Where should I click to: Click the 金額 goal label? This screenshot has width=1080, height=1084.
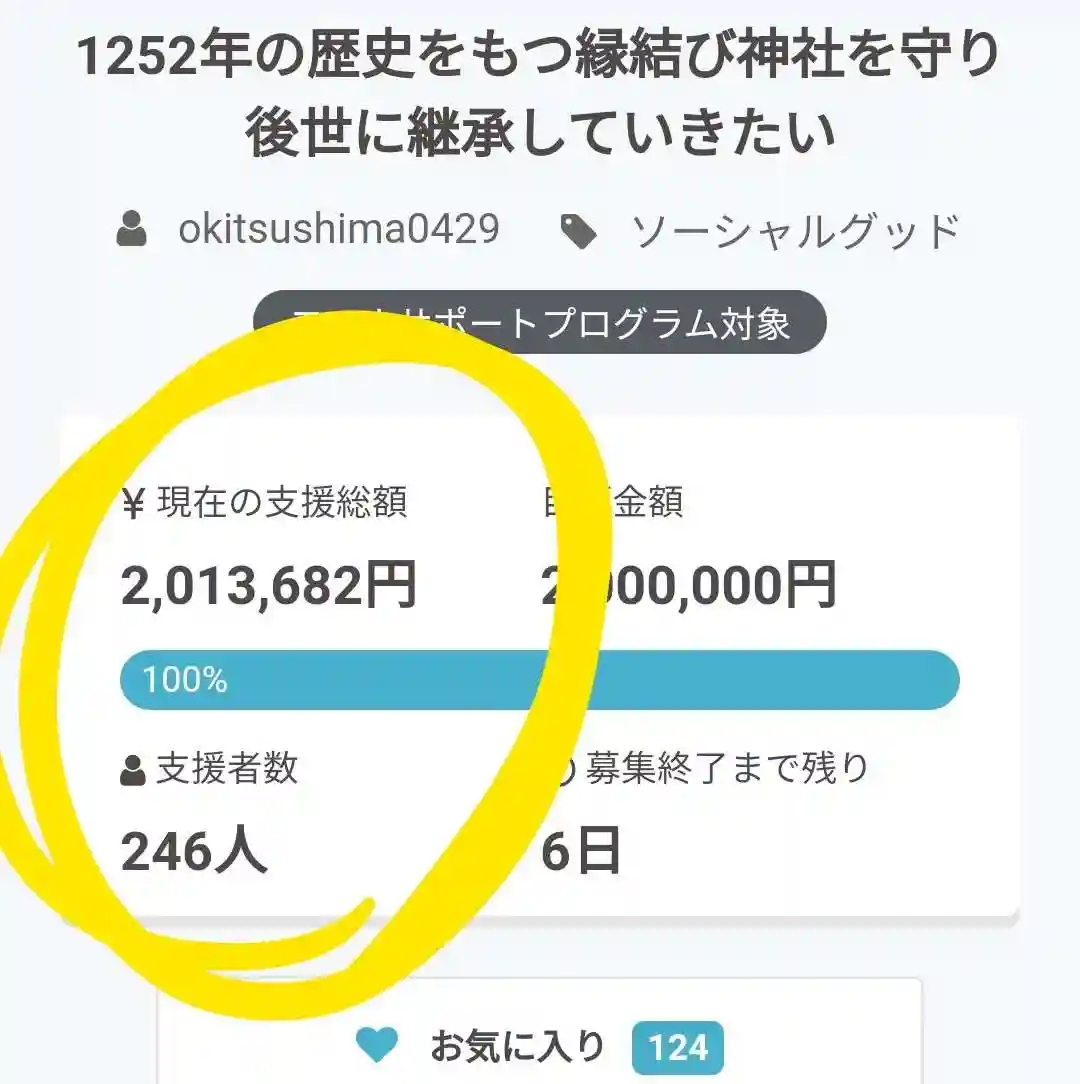click(x=647, y=503)
